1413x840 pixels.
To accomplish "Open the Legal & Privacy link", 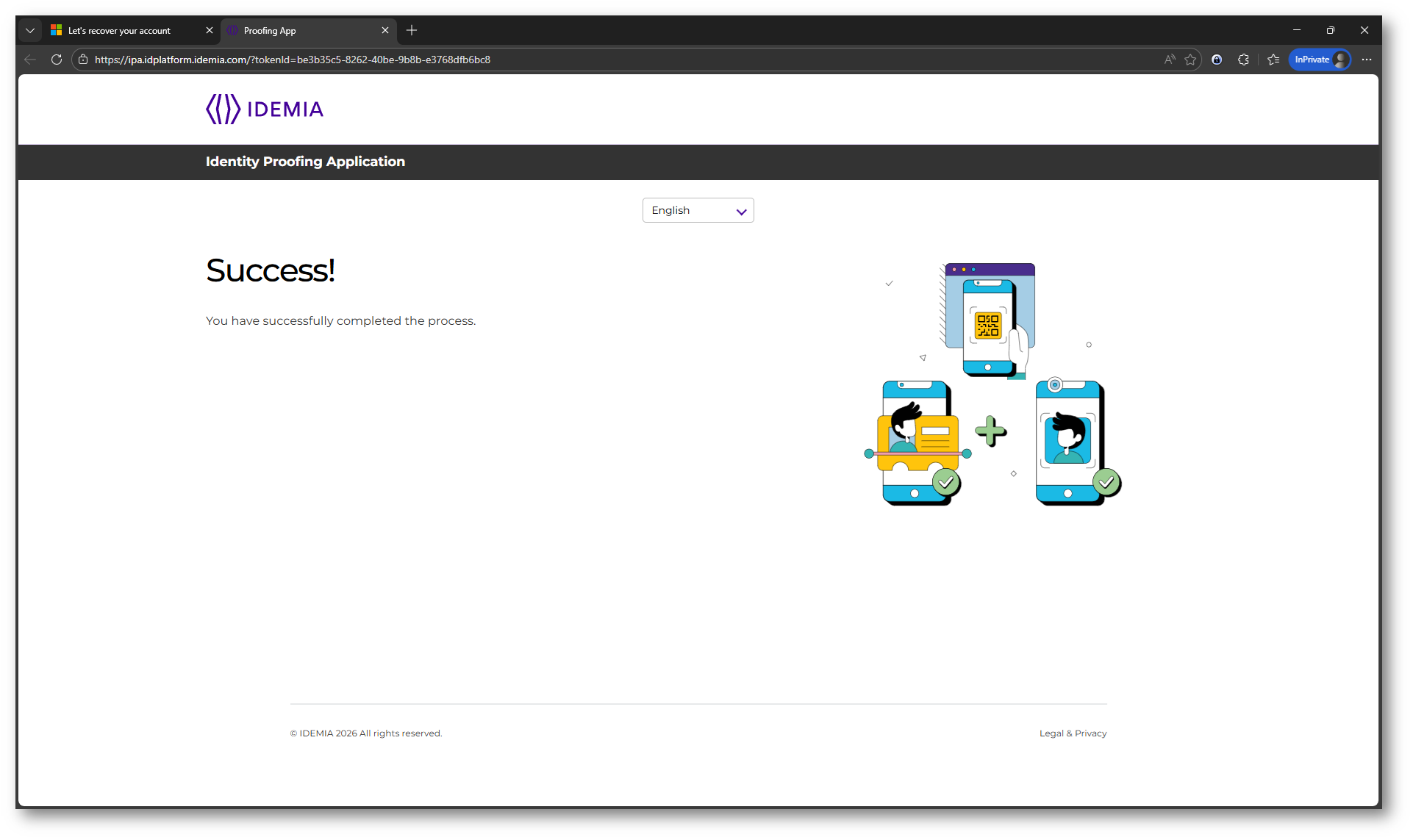I will coord(1073,733).
